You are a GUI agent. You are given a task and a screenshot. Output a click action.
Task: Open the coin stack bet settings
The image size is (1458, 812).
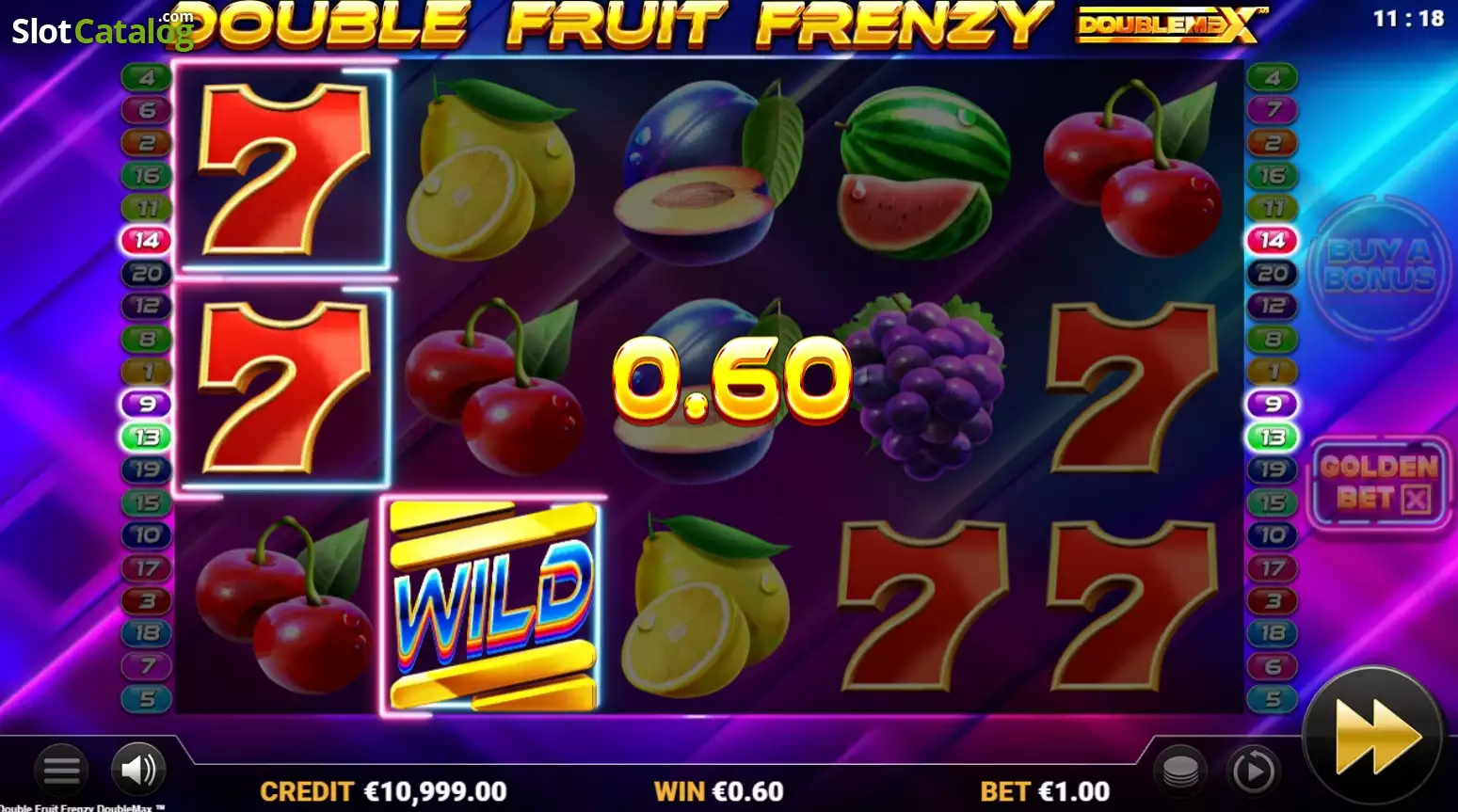point(1180,772)
